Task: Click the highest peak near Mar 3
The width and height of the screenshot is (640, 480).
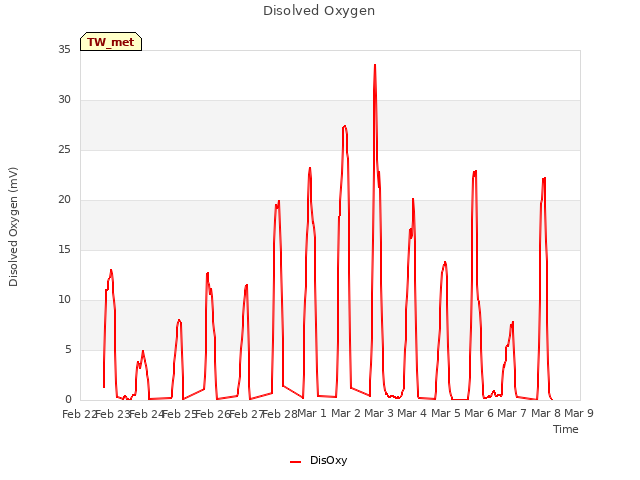Action: pos(375,65)
